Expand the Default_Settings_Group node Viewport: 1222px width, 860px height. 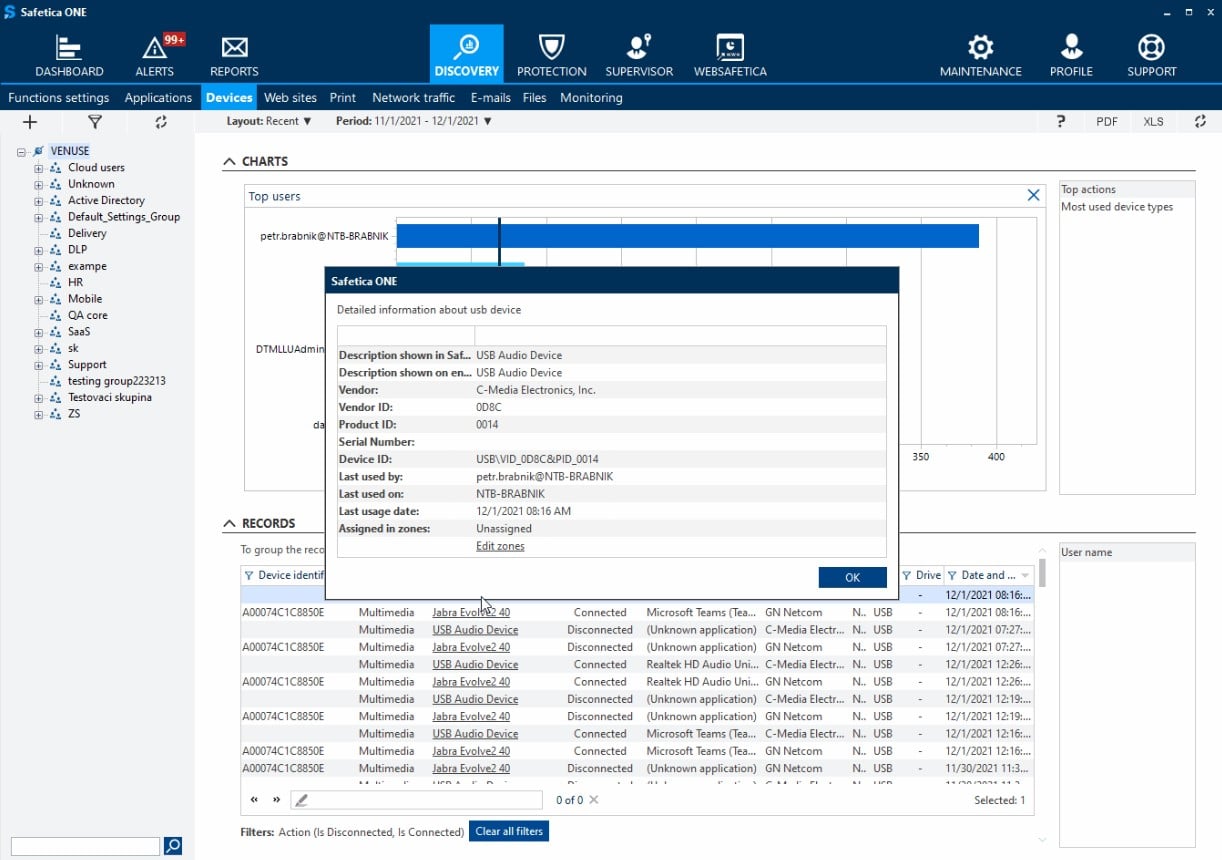(x=39, y=217)
